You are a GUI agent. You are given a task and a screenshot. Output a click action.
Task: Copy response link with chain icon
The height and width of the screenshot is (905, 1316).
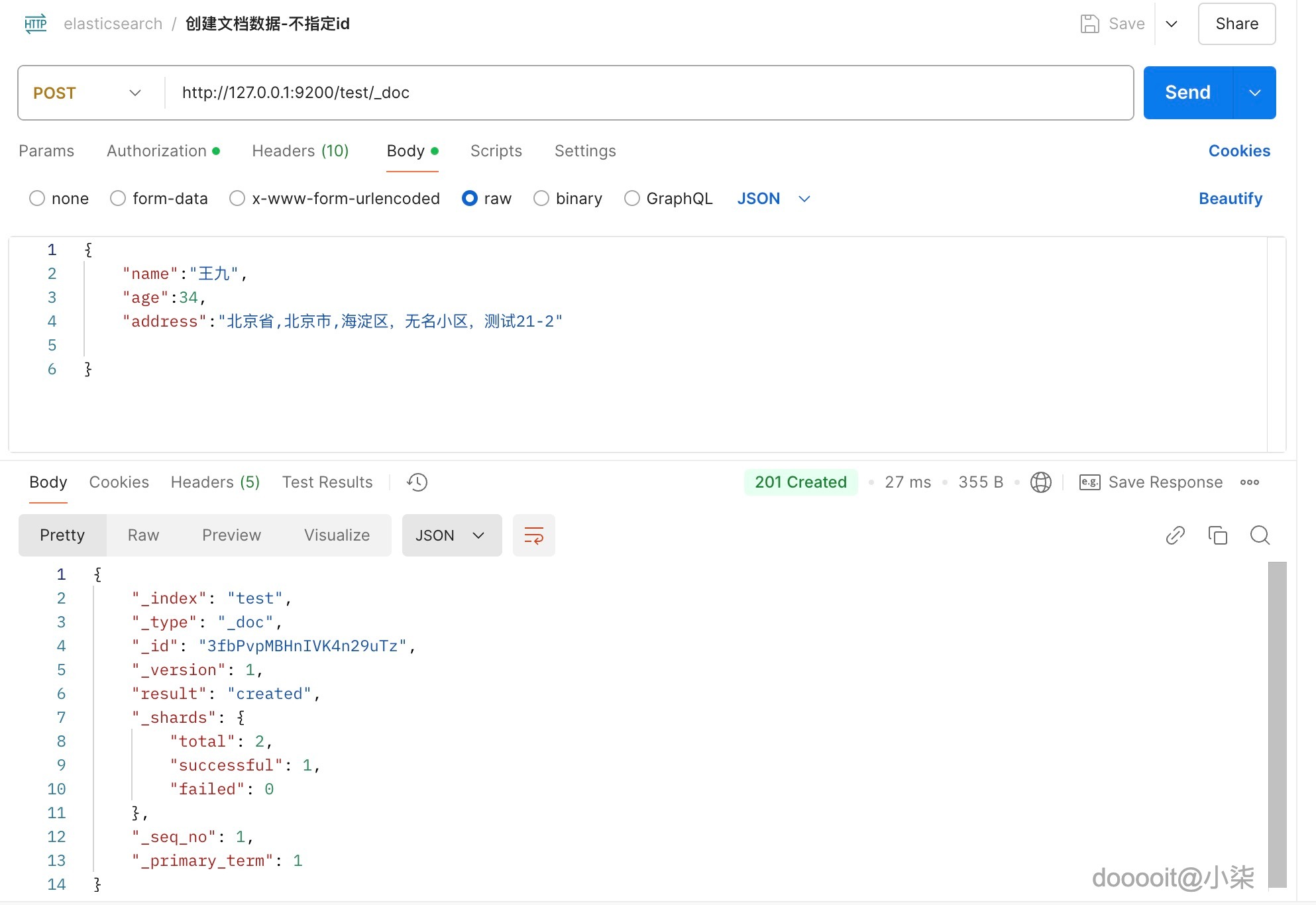(1175, 535)
